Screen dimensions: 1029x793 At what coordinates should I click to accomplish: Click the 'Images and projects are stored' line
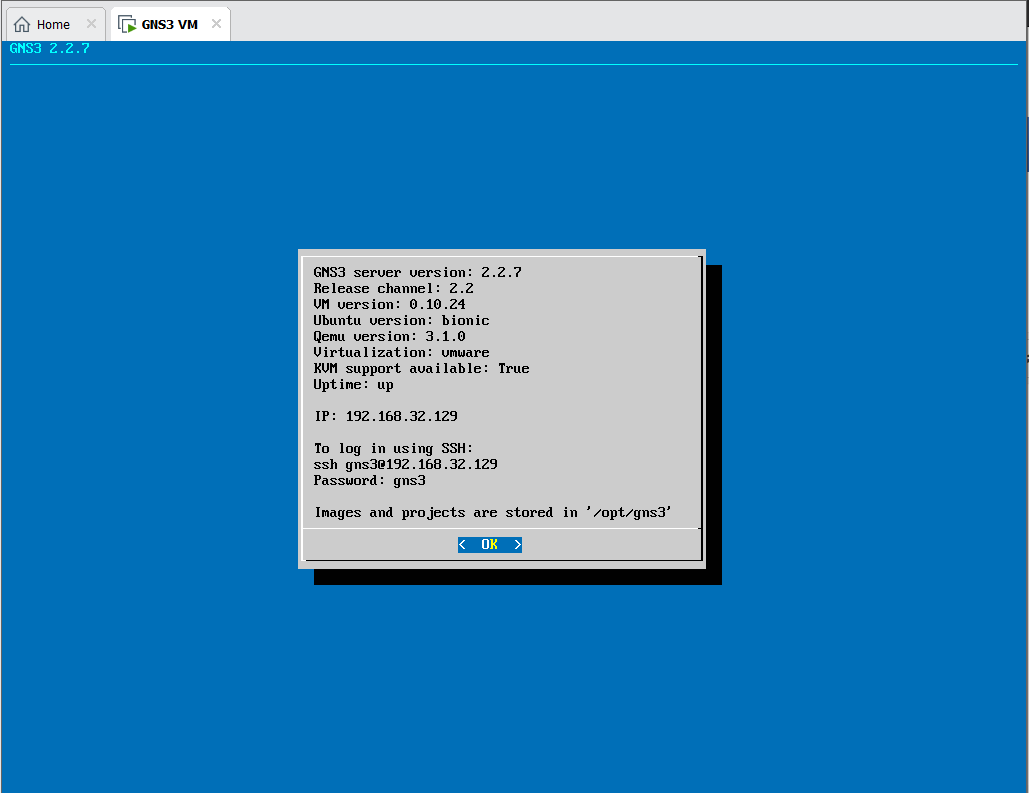tap(493, 513)
